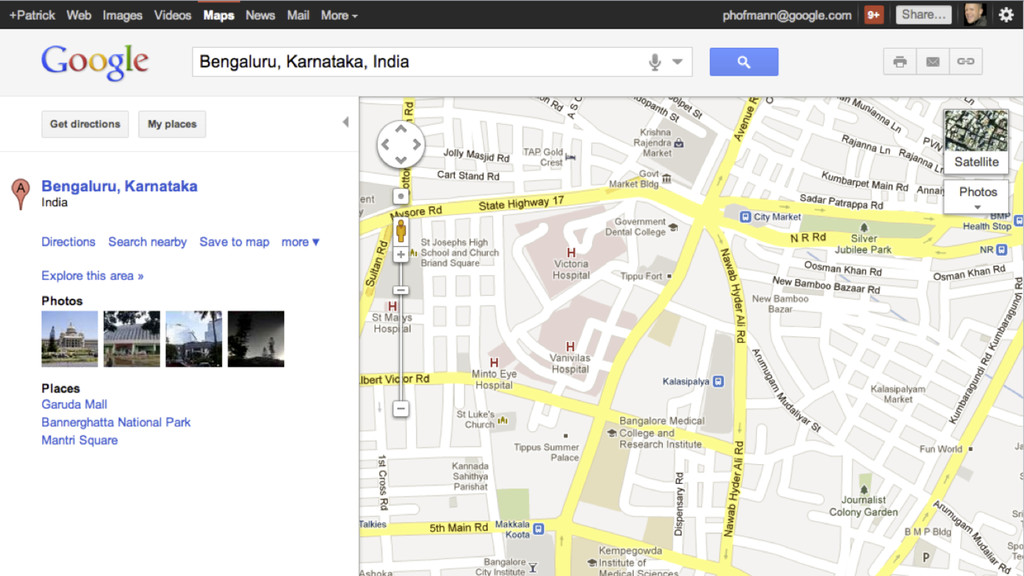Pan the map up with the arrow

[401, 129]
